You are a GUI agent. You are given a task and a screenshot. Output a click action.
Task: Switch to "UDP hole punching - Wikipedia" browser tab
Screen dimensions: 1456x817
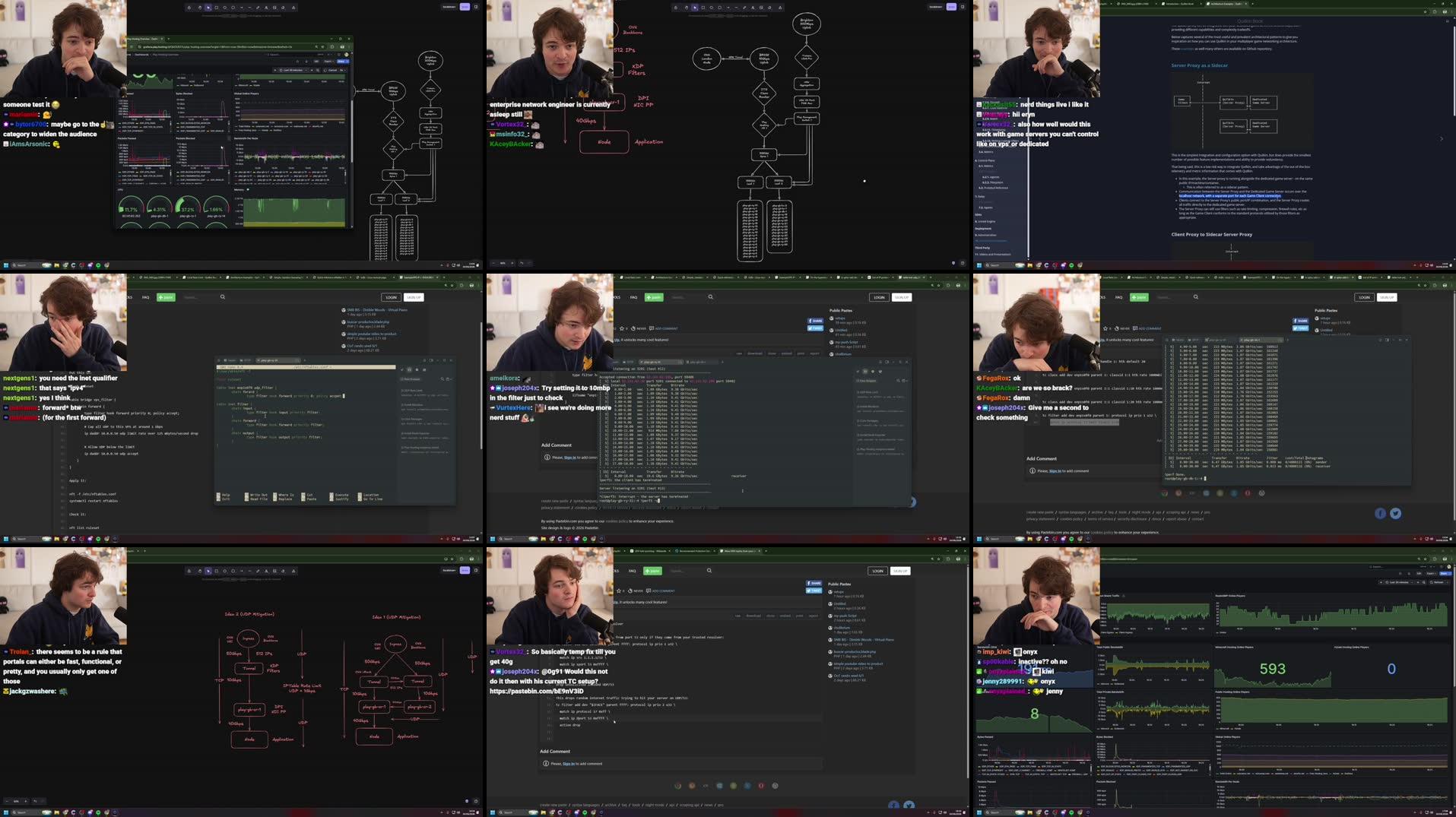(651, 551)
